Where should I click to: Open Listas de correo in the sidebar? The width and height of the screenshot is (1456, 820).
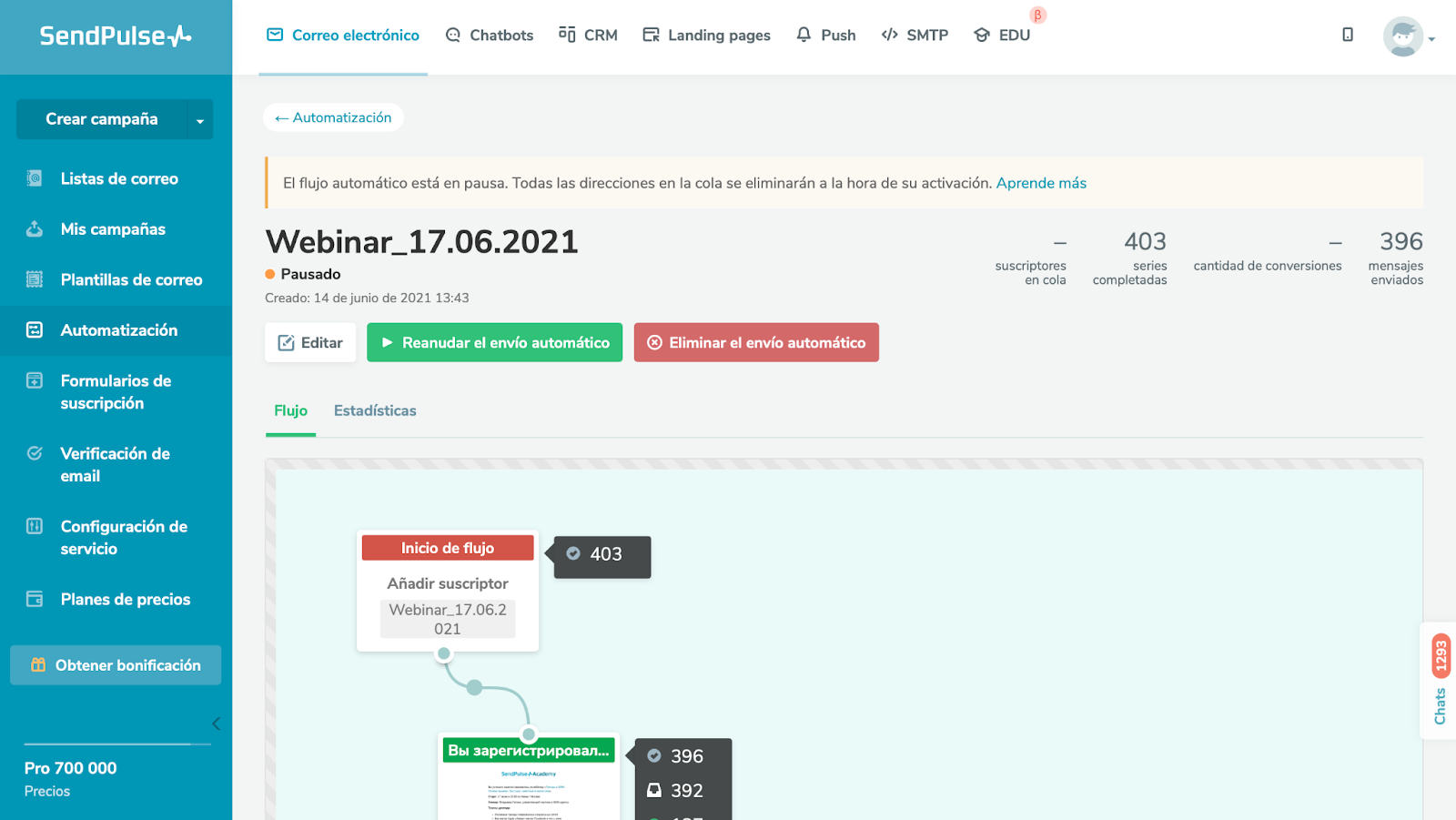point(119,179)
